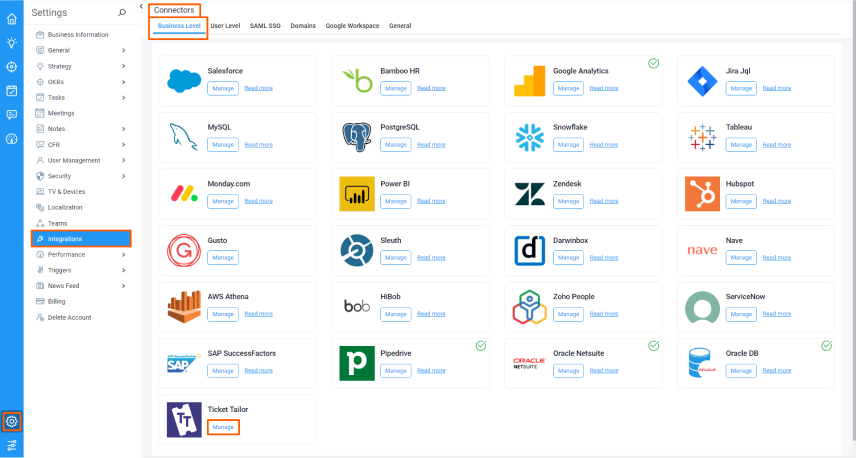Click Manage under Ticket Tailor
Screen dimensions: 856x458
pos(223,427)
